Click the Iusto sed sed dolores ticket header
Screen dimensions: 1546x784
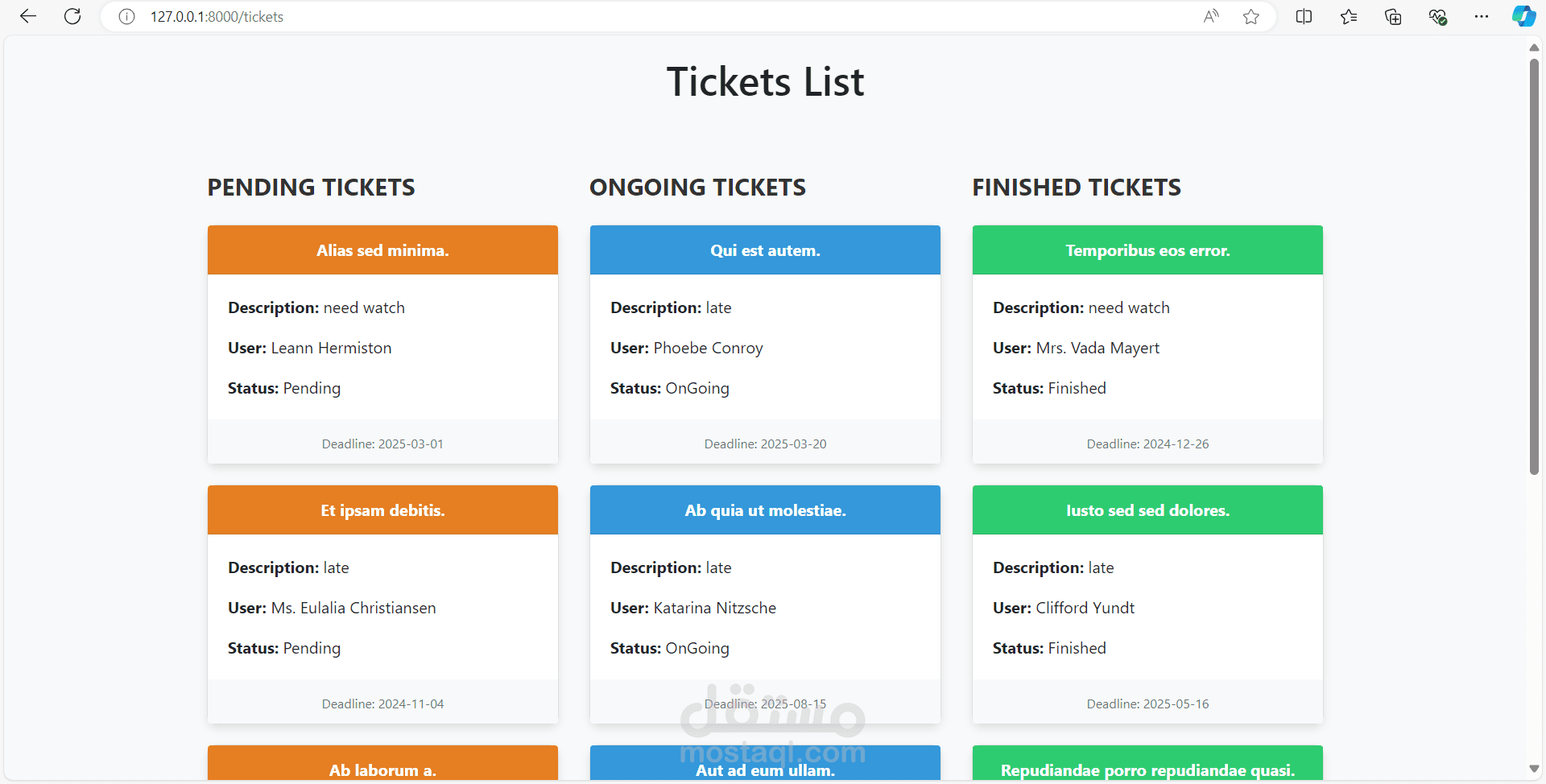pyautogui.click(x=1147, y=510)
